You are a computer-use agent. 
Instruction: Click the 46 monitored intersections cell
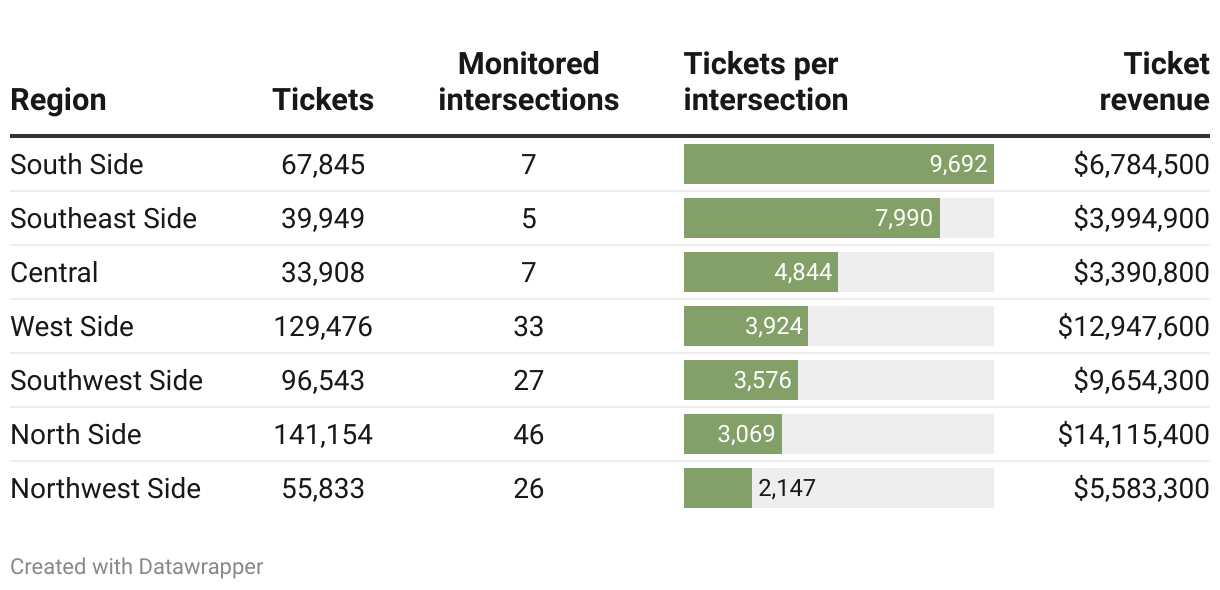point(528,434)
